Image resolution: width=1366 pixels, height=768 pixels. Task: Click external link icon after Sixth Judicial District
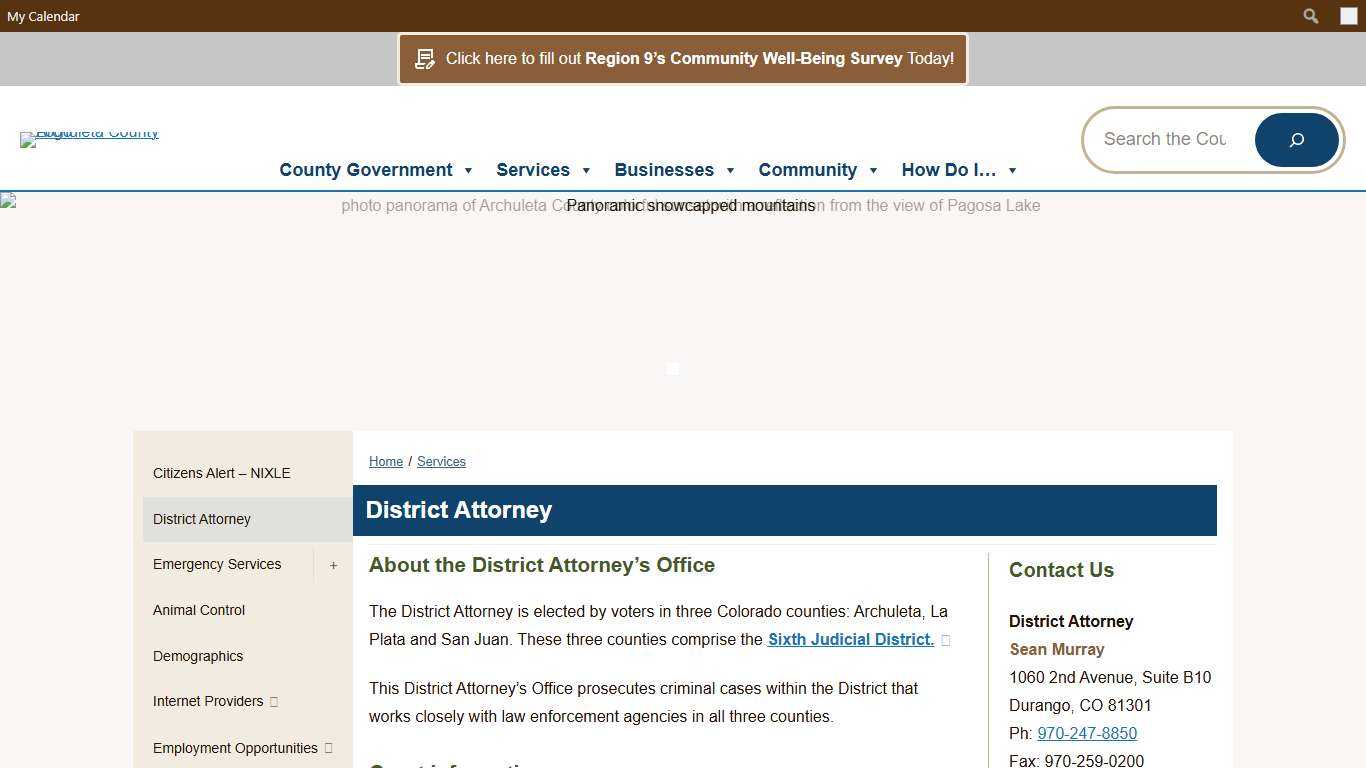(x=945, y=640)
